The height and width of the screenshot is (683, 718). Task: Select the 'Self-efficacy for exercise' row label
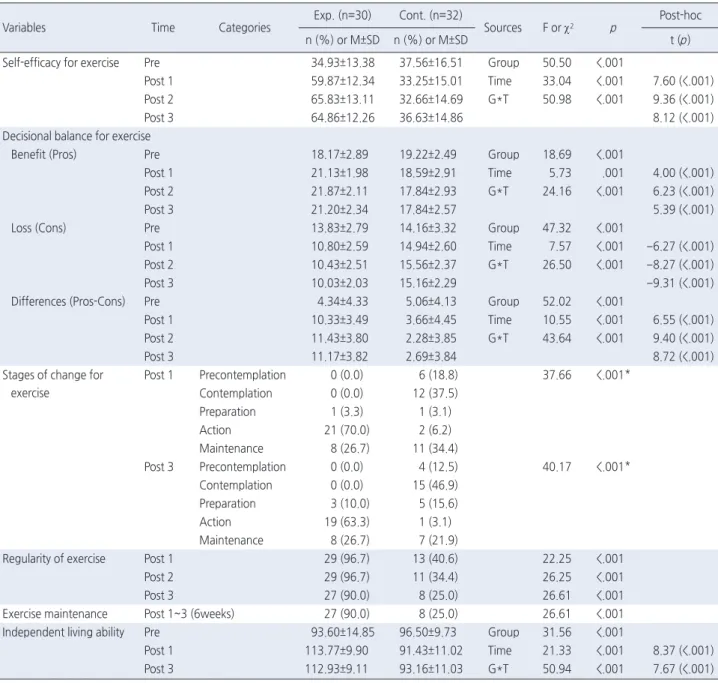coord(60,63)
